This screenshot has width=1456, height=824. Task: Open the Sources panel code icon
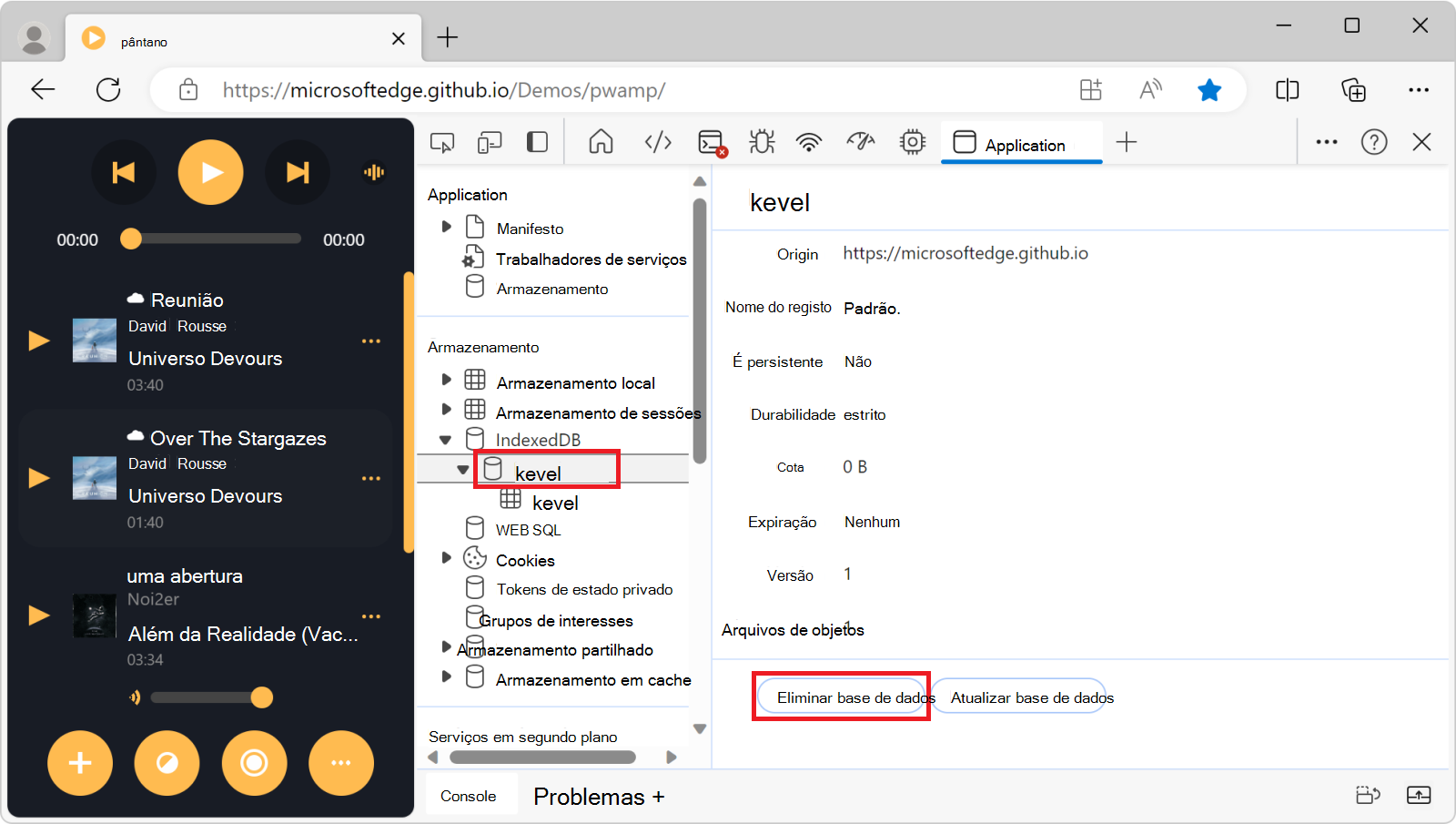(657, 142)
